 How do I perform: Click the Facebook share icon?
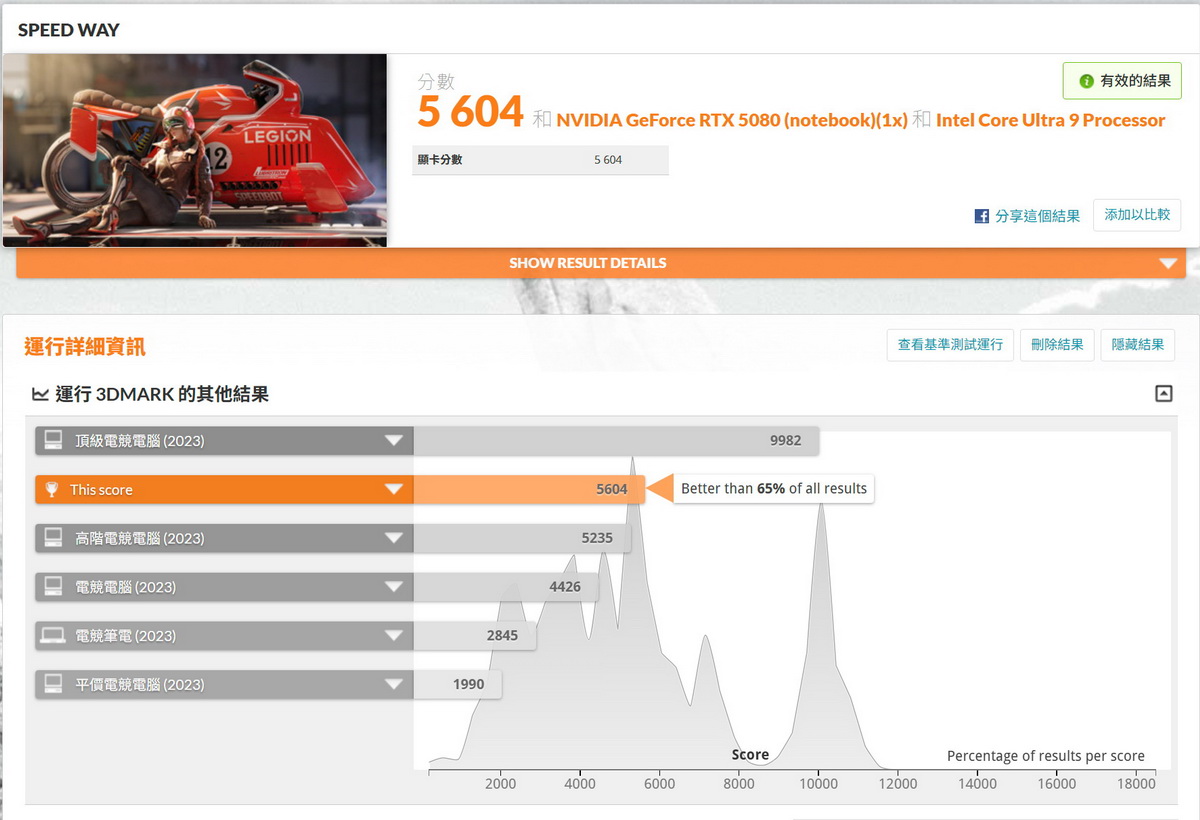pos(982,216)
